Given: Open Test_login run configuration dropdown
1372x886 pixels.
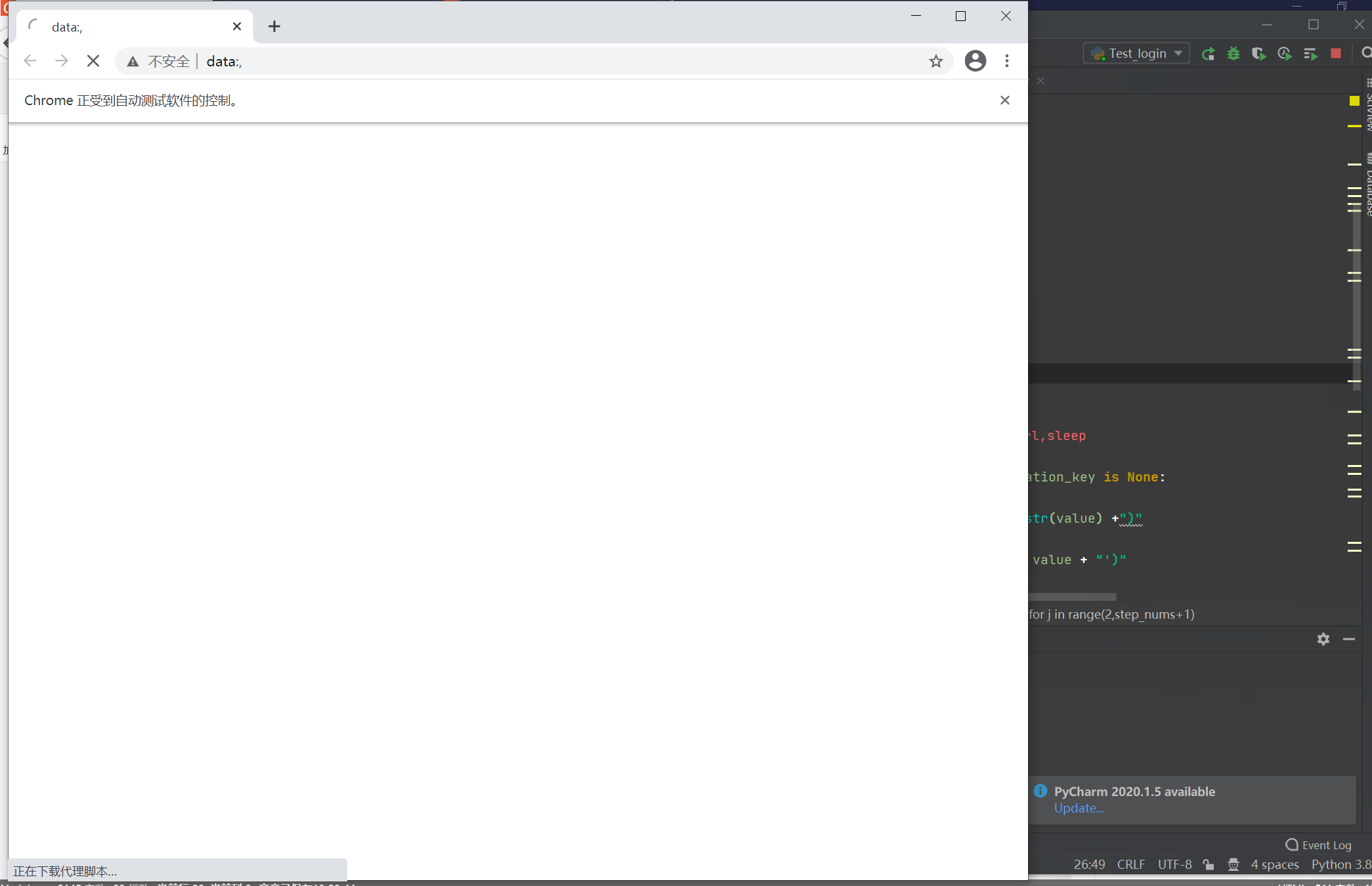Looking at the screenshot, I should (1137, 54).
